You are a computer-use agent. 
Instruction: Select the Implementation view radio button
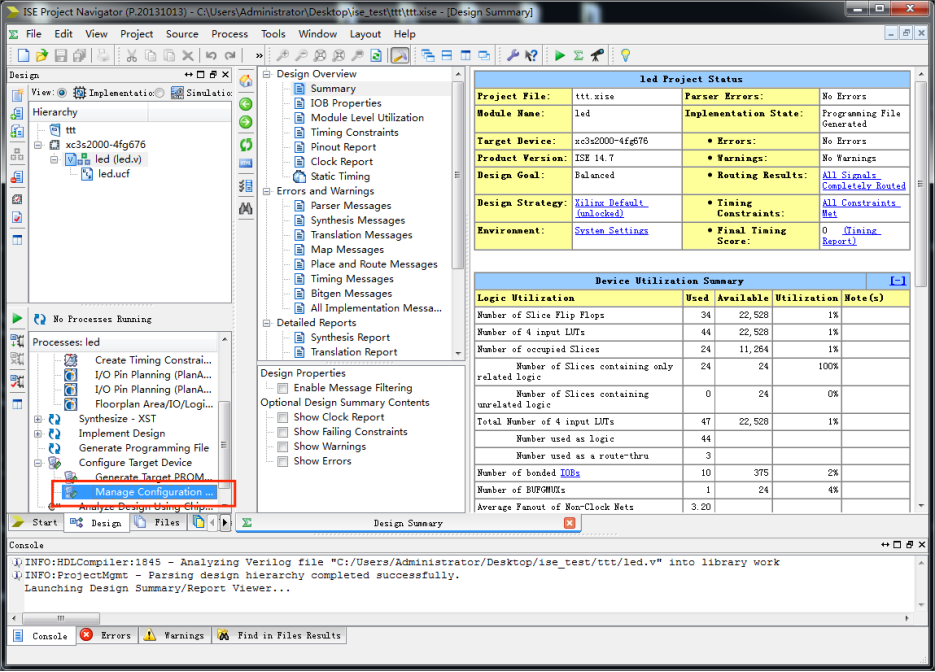pos(62,93)
